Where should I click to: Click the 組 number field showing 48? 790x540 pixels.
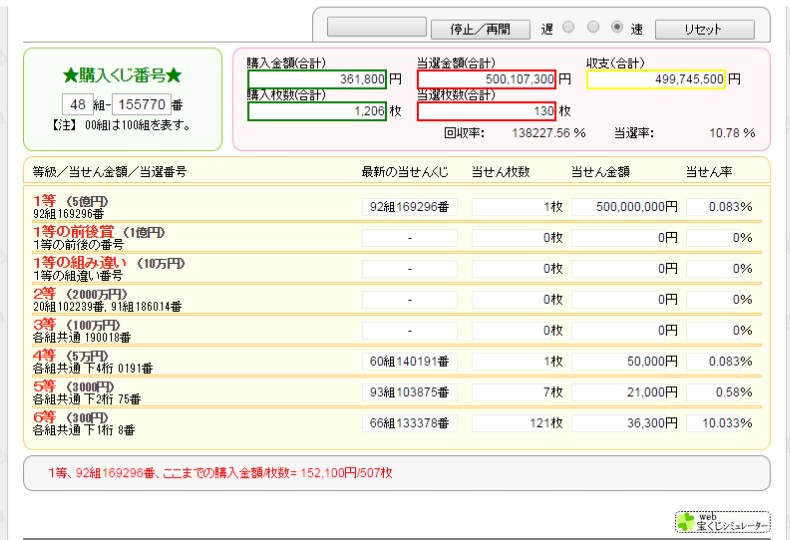[77, 104]
